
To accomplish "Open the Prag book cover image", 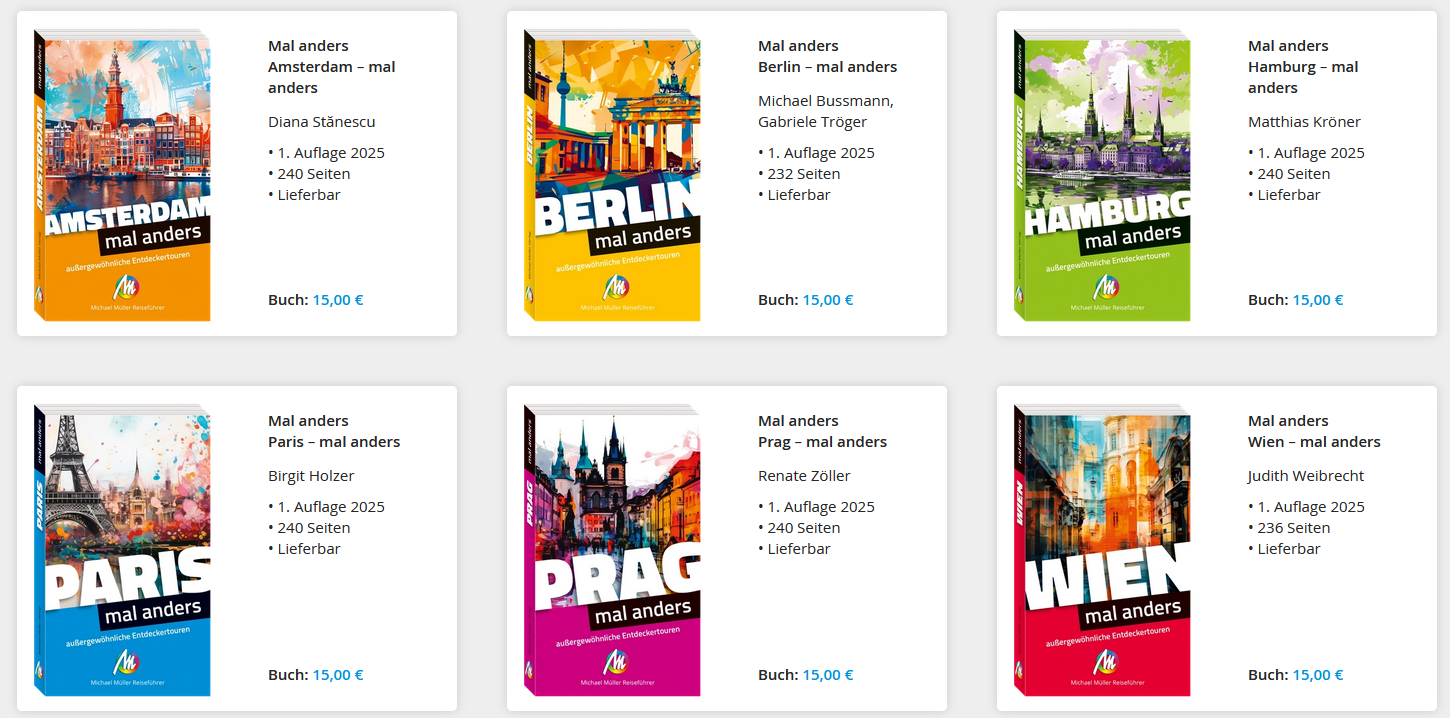I will (612, 550).
